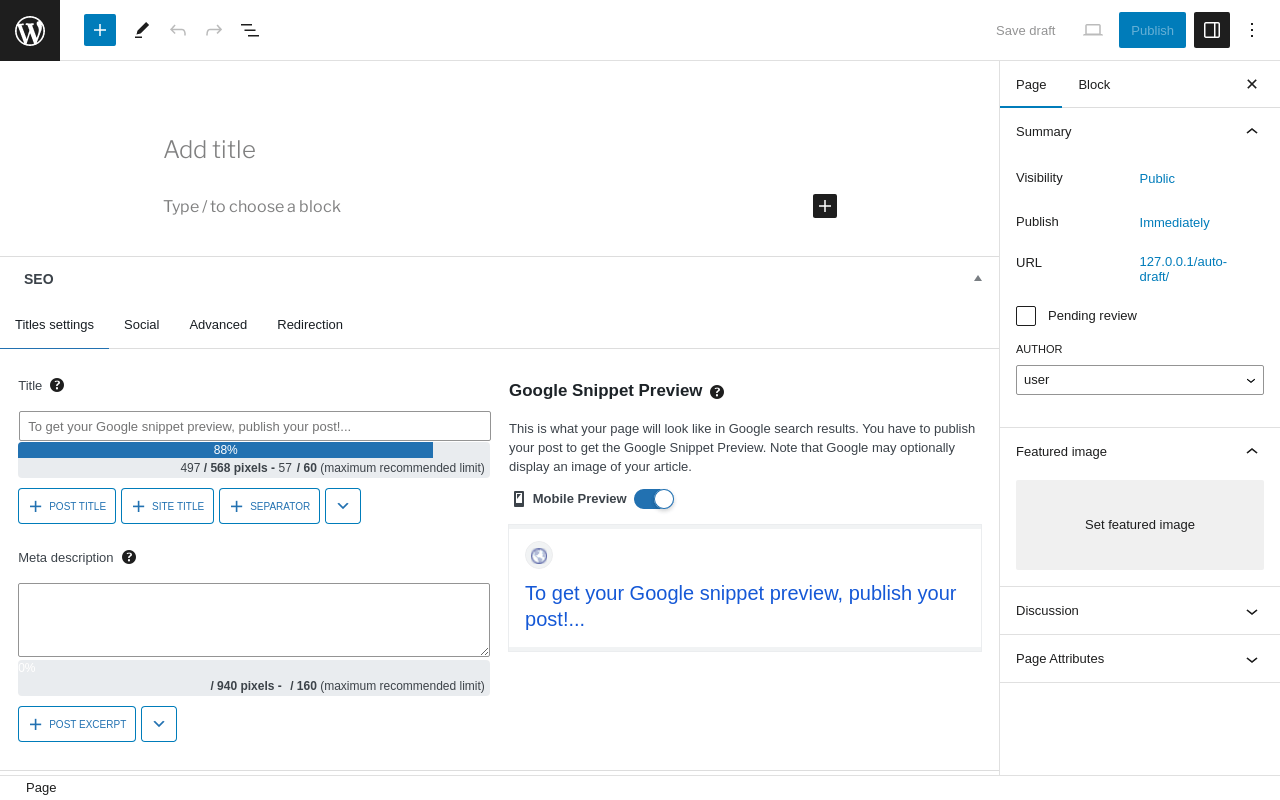Image resolution: width=1280 pixels, height=800 pixels.
Task: Expand the Page Attributes panel
Action: (x=1140, y=659)
